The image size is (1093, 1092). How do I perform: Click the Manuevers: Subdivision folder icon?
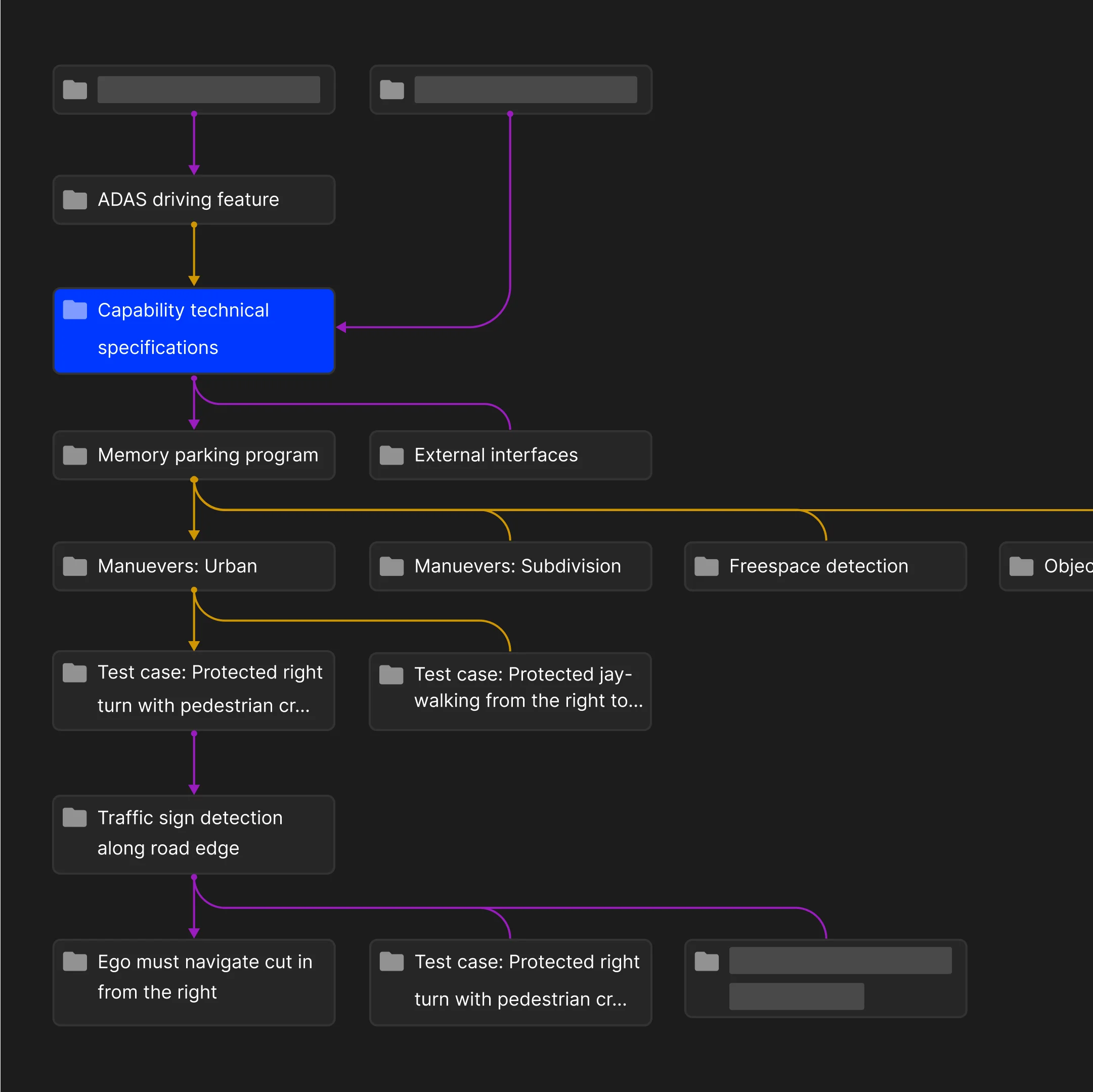391,566
